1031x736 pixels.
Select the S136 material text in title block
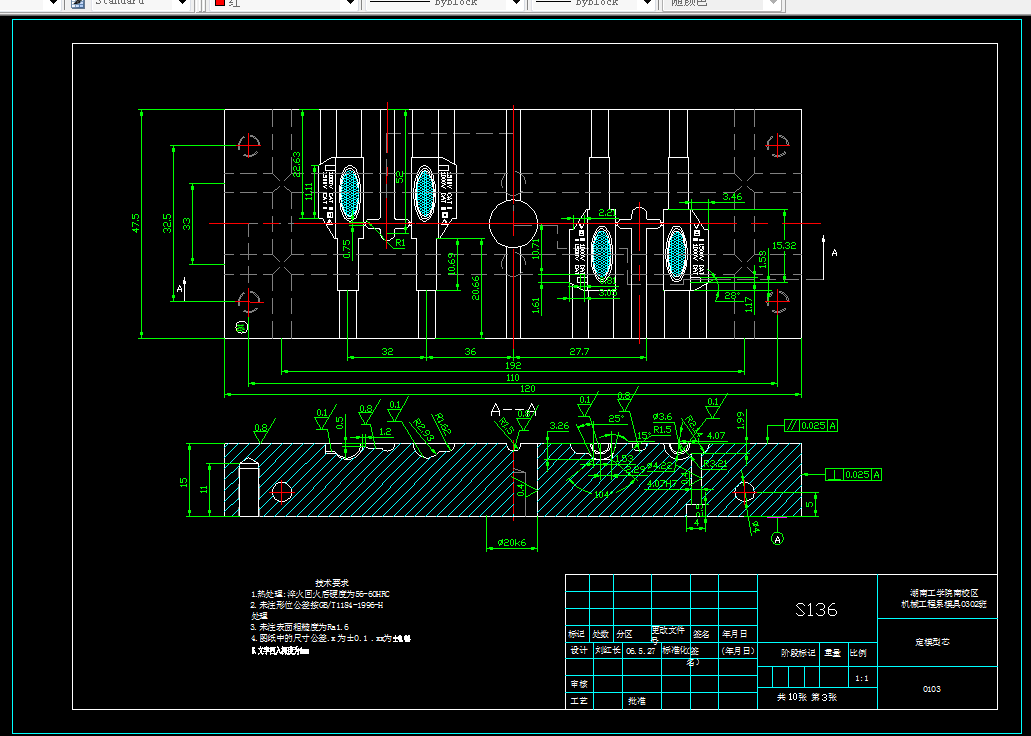pyautogui.click(x=815, y=609)
